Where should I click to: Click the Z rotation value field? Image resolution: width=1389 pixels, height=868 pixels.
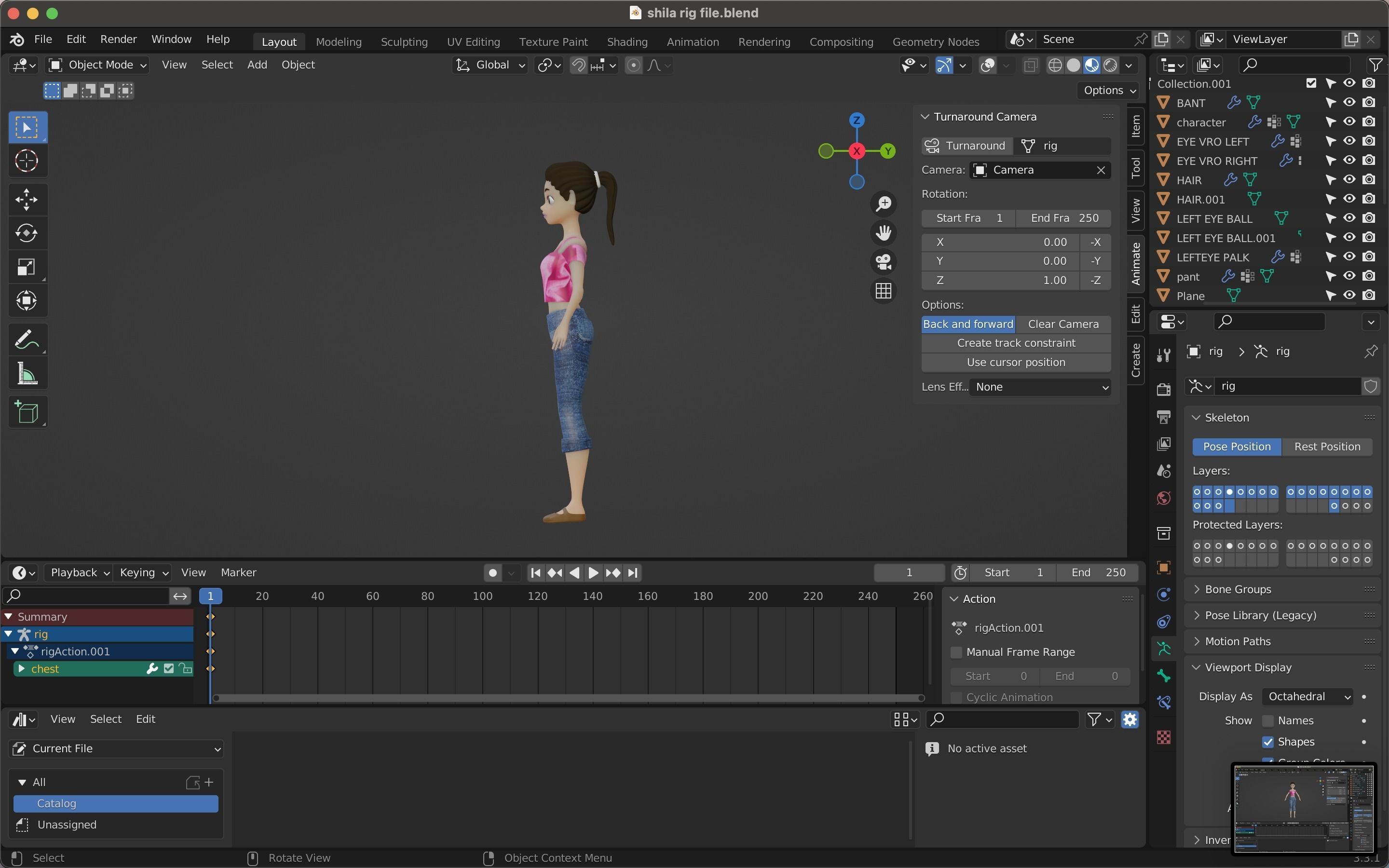click(1001, 281)
